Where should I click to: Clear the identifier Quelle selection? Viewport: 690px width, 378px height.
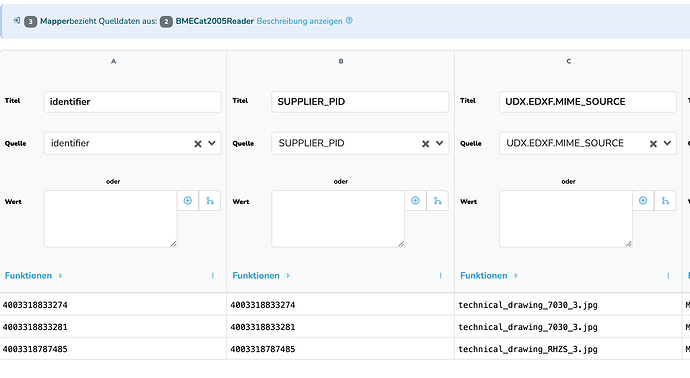(x=198, y=143)
